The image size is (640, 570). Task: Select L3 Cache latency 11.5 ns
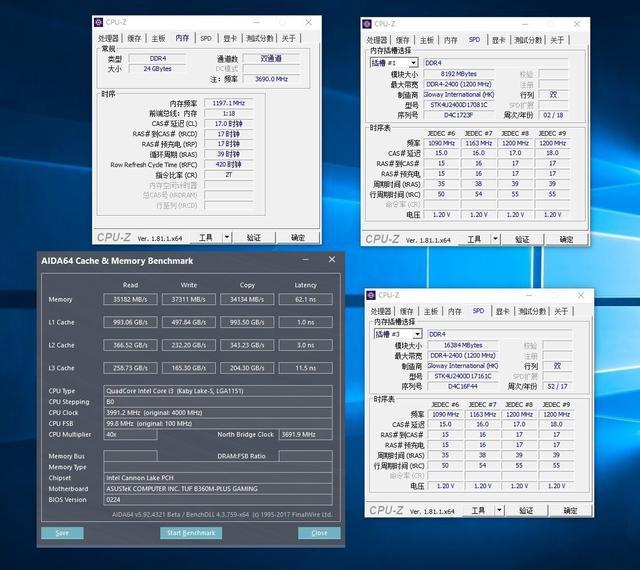point(305,368)
